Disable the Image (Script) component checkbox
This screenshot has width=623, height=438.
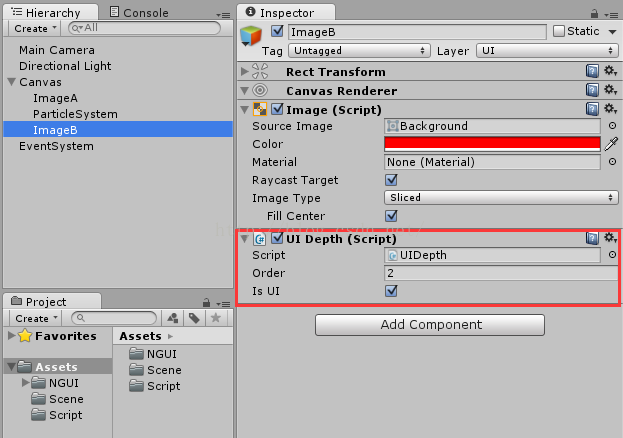coord(277,109)
